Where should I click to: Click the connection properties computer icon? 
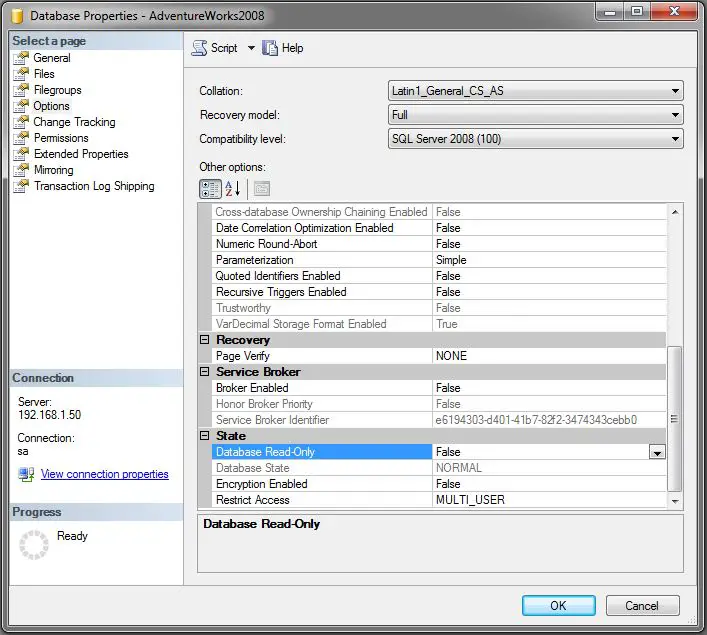pyautogui.click(x=26, y=474)
